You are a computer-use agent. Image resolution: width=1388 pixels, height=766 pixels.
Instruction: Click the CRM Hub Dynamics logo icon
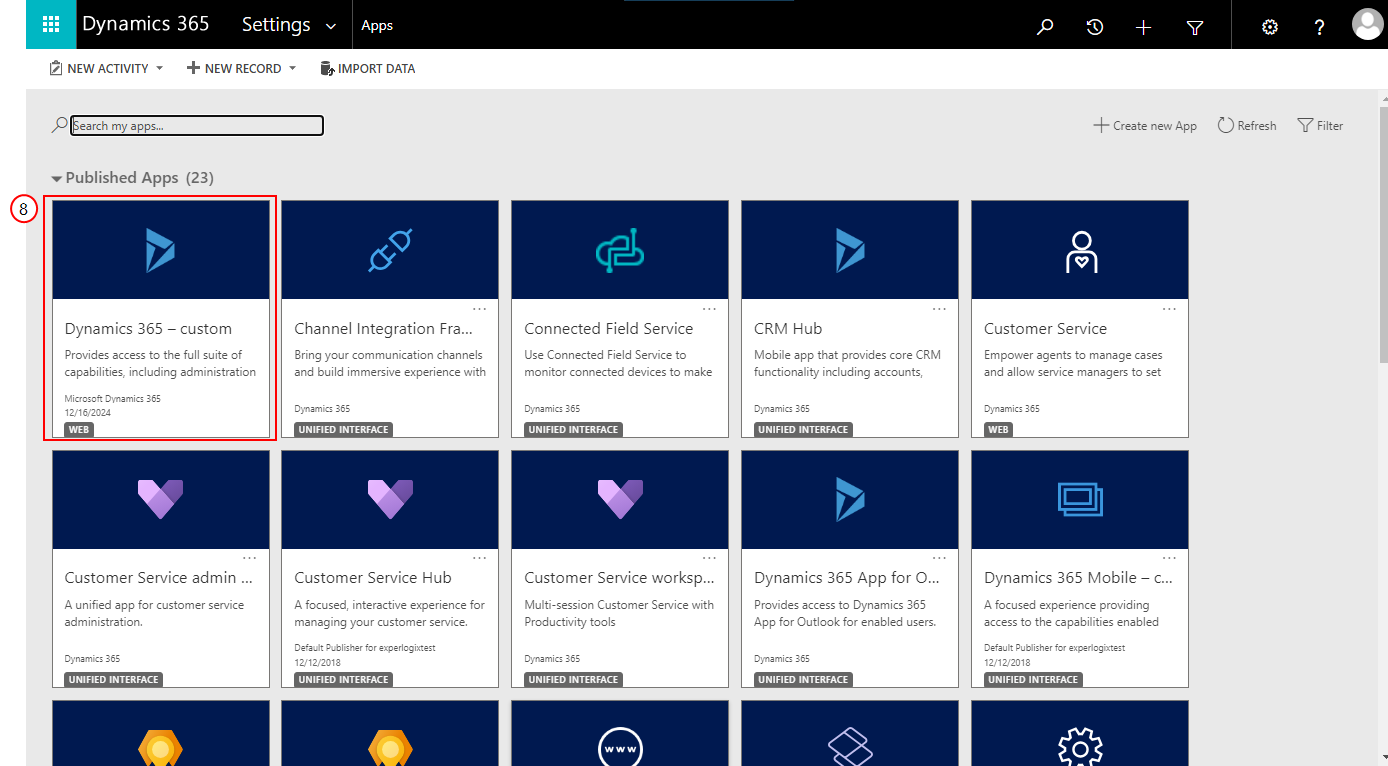(850, 250)
